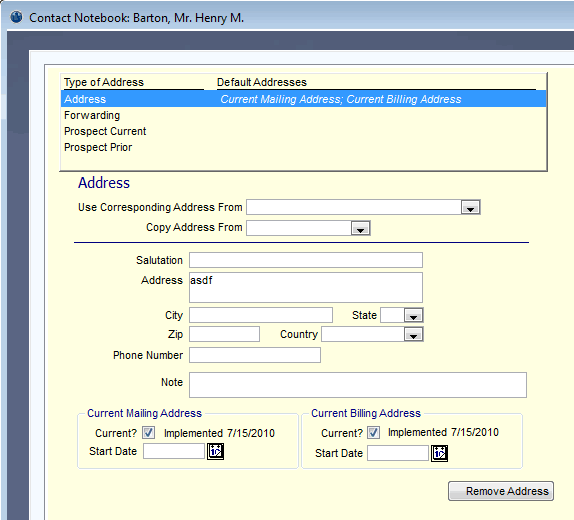Click the Remove Address button
The image size is (574, 520).
[x=501, y=491]
